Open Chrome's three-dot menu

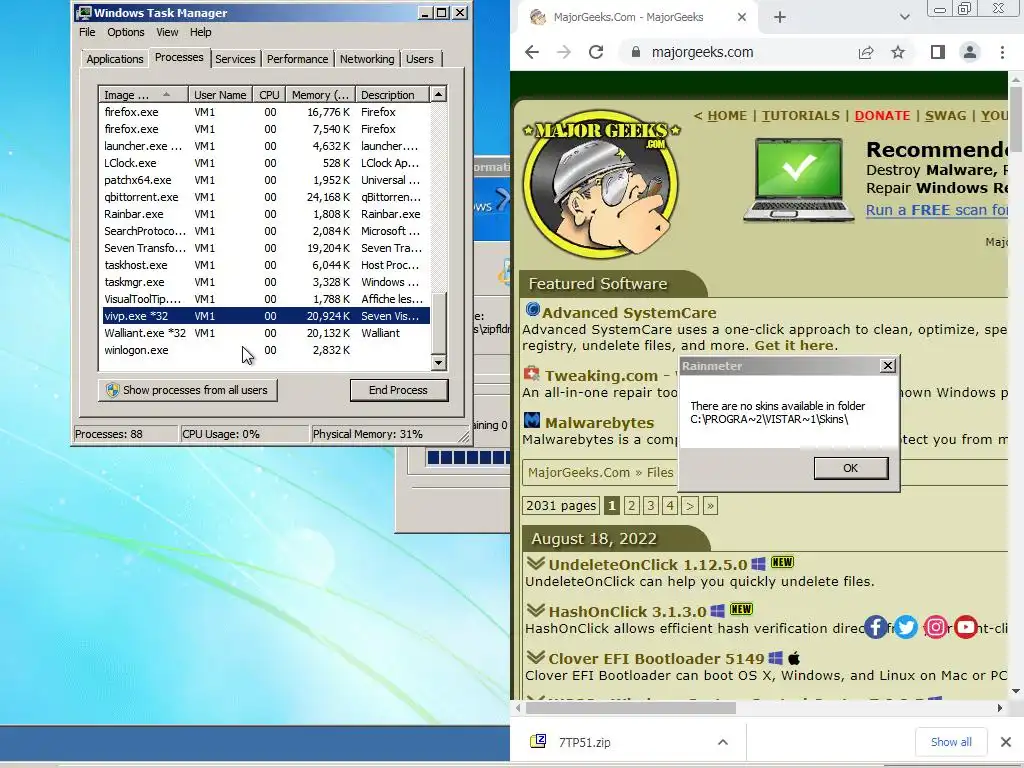point(1002,52)
